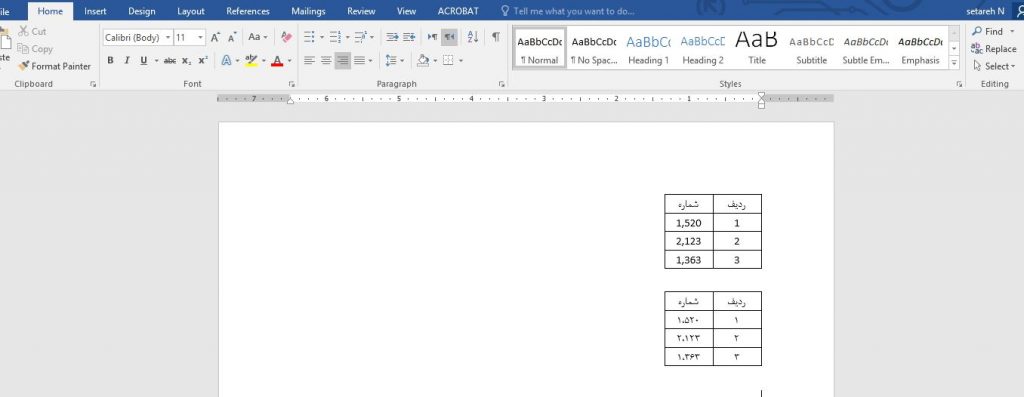Insert a bulleted list
The height and width of the screenshot is (397, 1024).
(310, 37)
